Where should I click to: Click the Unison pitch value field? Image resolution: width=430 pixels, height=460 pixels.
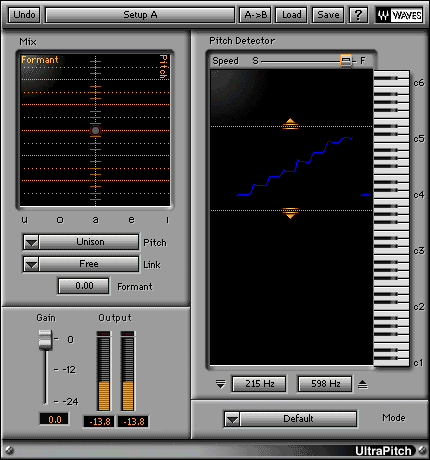click(89, 242)
